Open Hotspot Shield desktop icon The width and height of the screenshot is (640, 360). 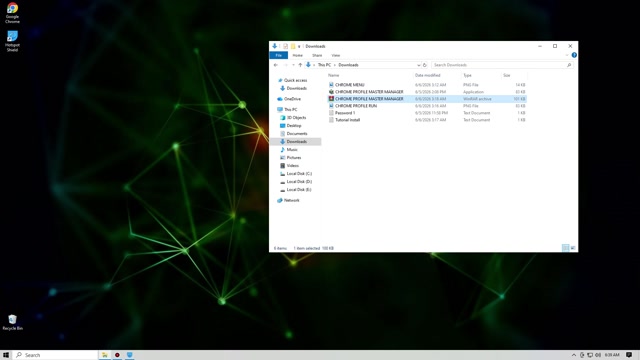pyautogui.click(x=12, y=41)
